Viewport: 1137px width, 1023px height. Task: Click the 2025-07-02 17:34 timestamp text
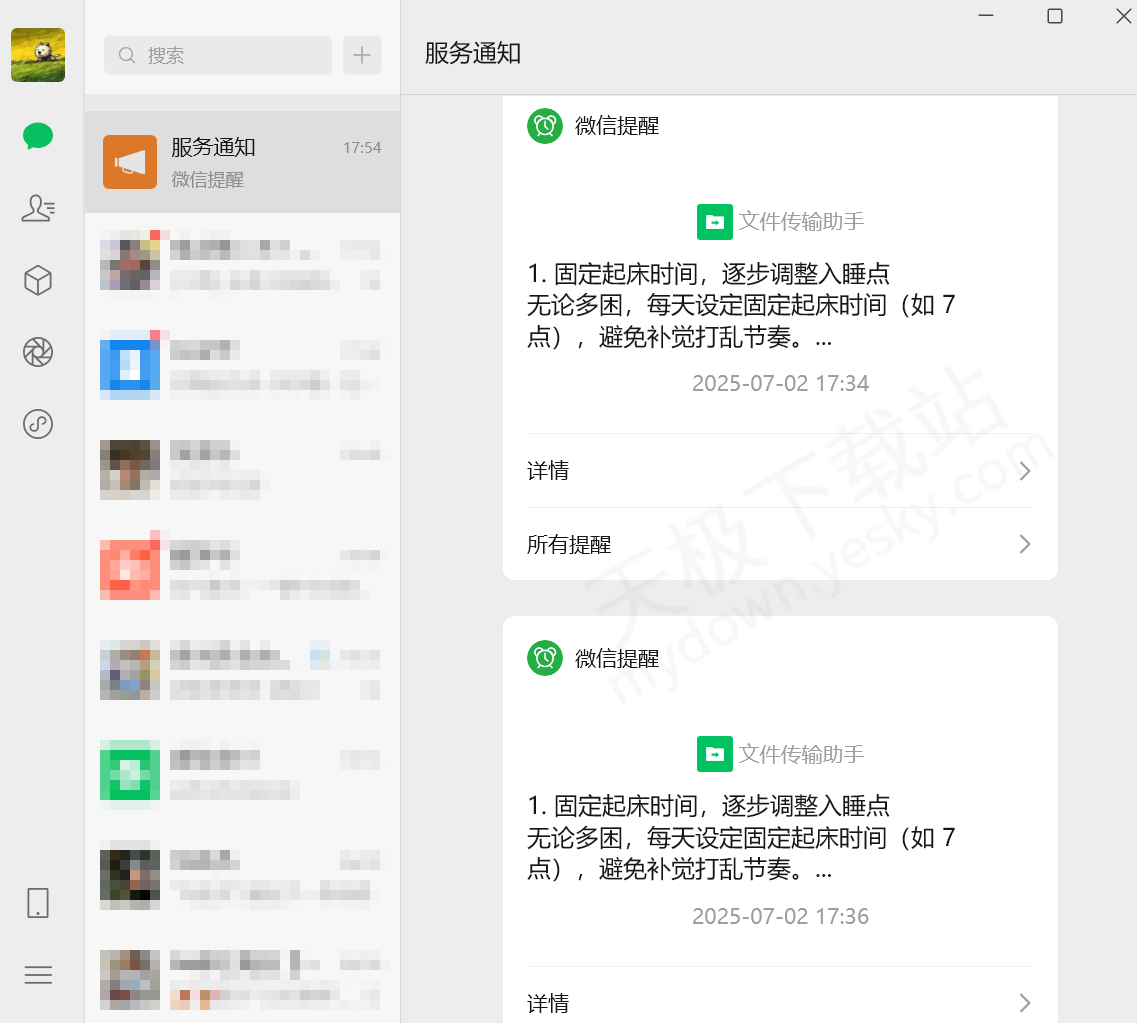point(780,383)
